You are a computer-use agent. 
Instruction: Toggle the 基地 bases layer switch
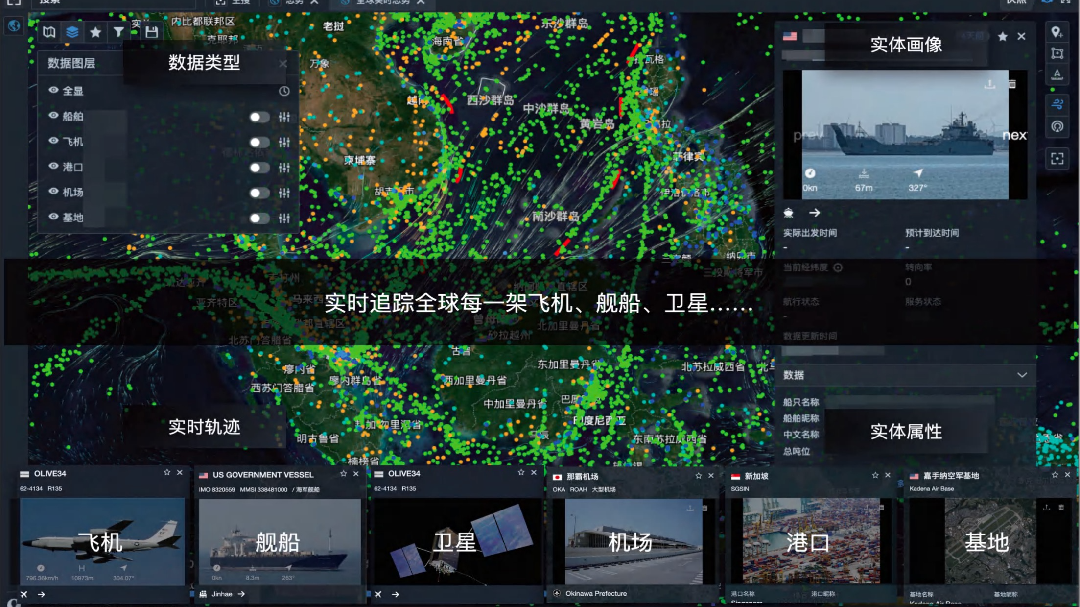coord(260,218)
